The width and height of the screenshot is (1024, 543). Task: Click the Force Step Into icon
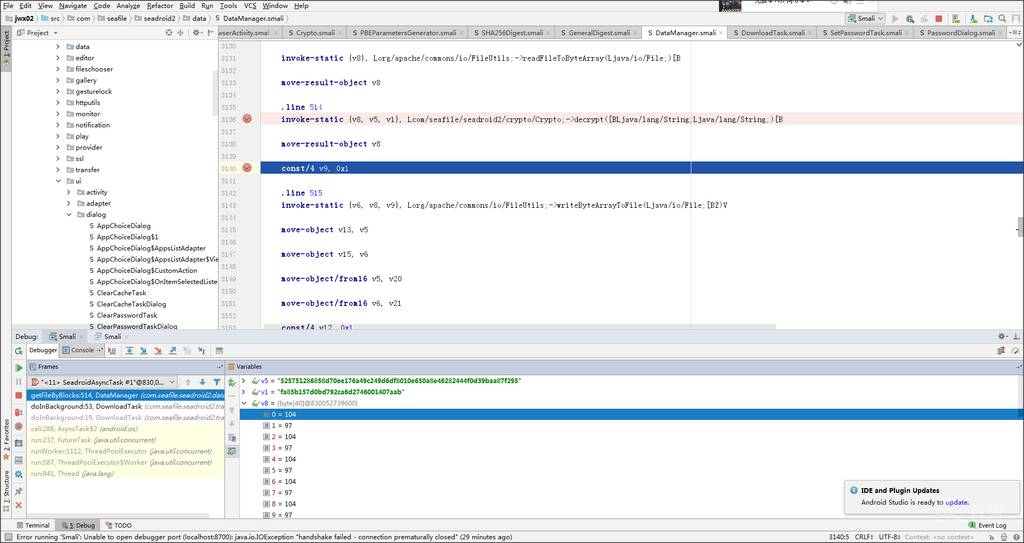tap(158, 350)
